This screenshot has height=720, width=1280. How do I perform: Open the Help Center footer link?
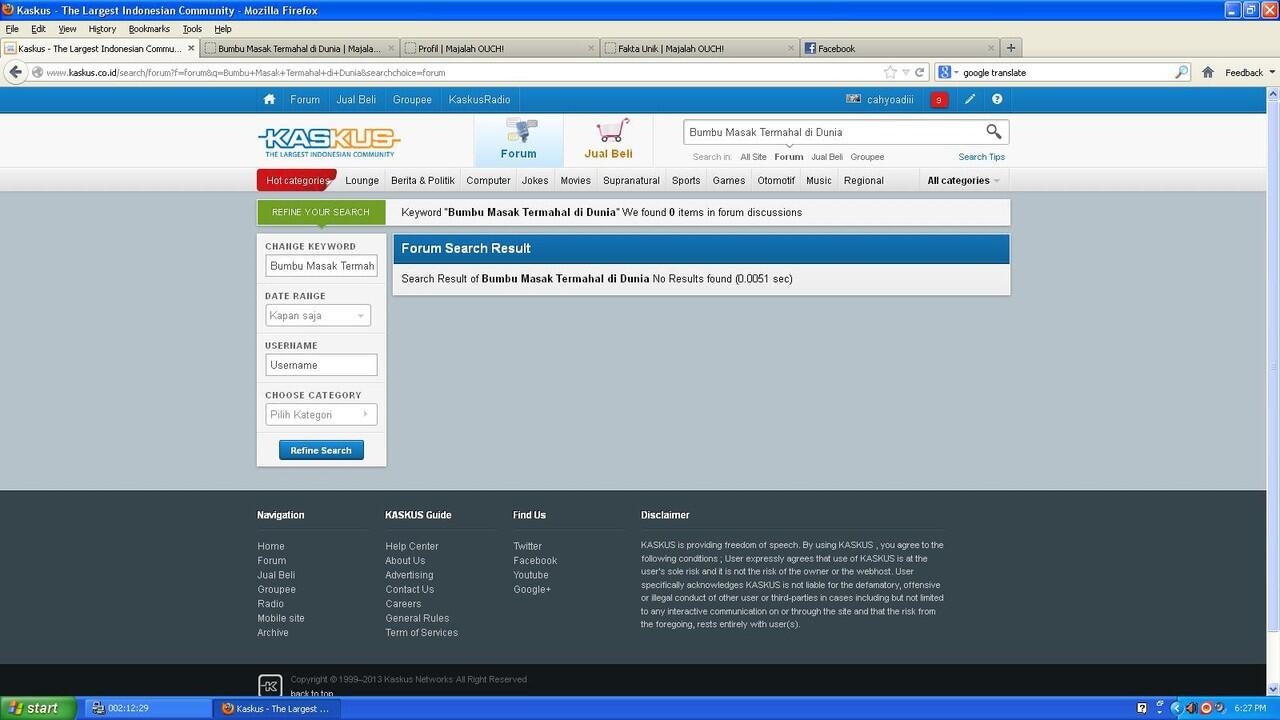tap(412, 546)
